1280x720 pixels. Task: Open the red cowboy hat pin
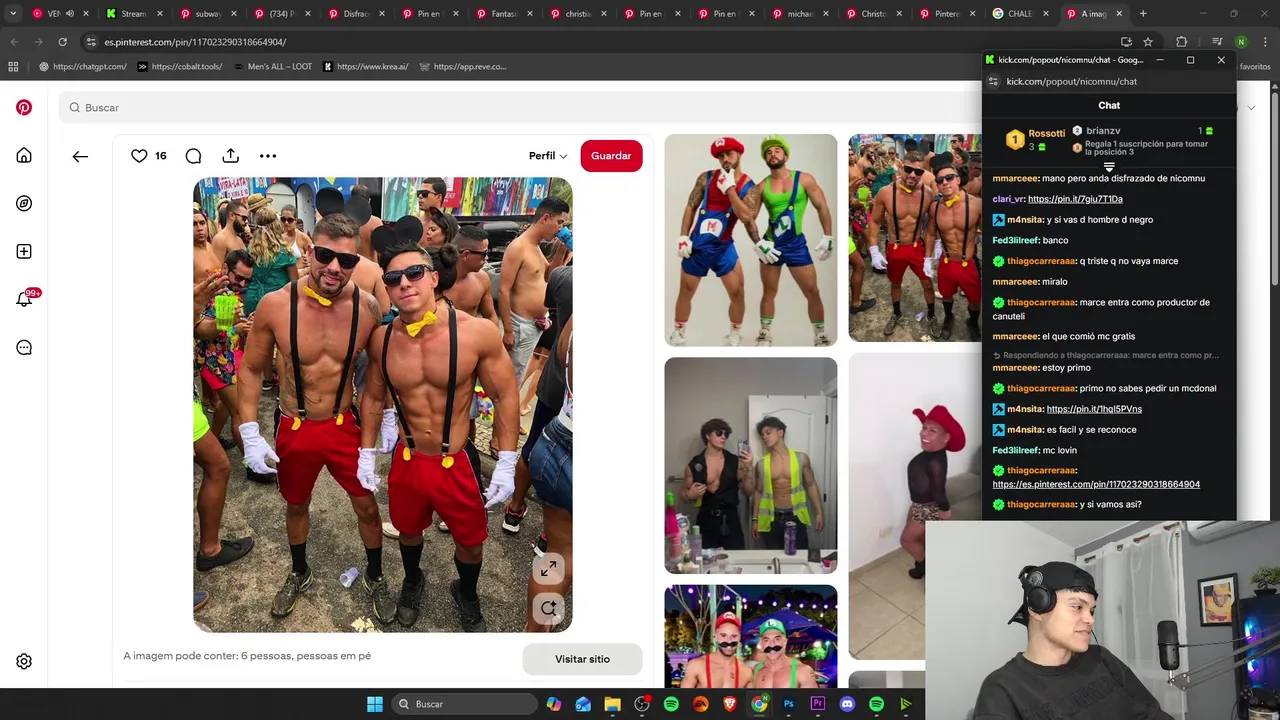[x=915, y=506]
